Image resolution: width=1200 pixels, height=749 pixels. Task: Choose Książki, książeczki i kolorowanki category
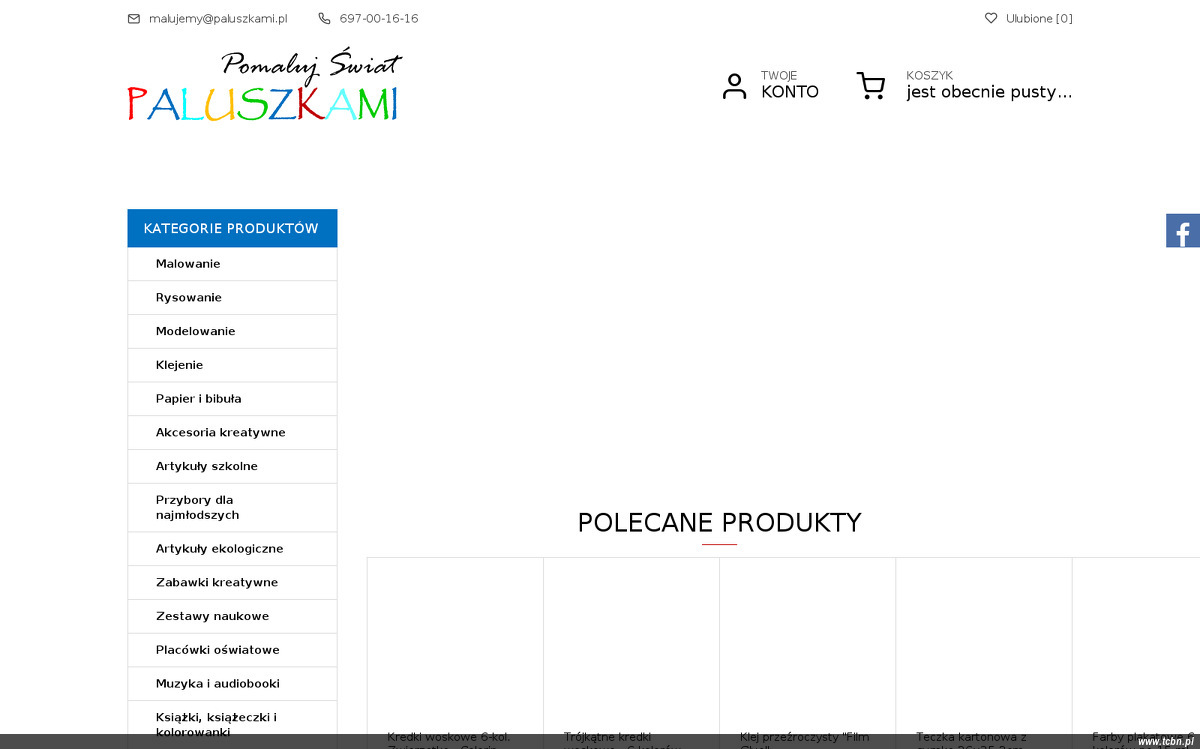pyautogui.click(x=232, y=725)
